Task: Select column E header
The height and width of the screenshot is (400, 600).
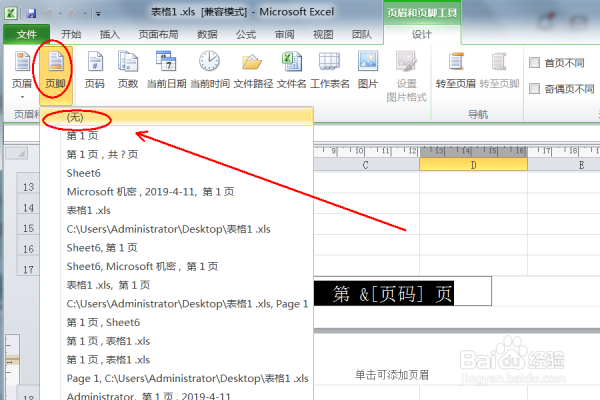Action: pos(564,165)
